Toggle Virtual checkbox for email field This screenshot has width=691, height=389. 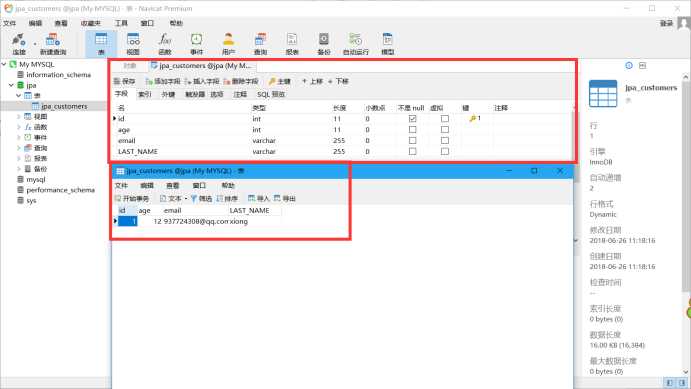[445, 141]
